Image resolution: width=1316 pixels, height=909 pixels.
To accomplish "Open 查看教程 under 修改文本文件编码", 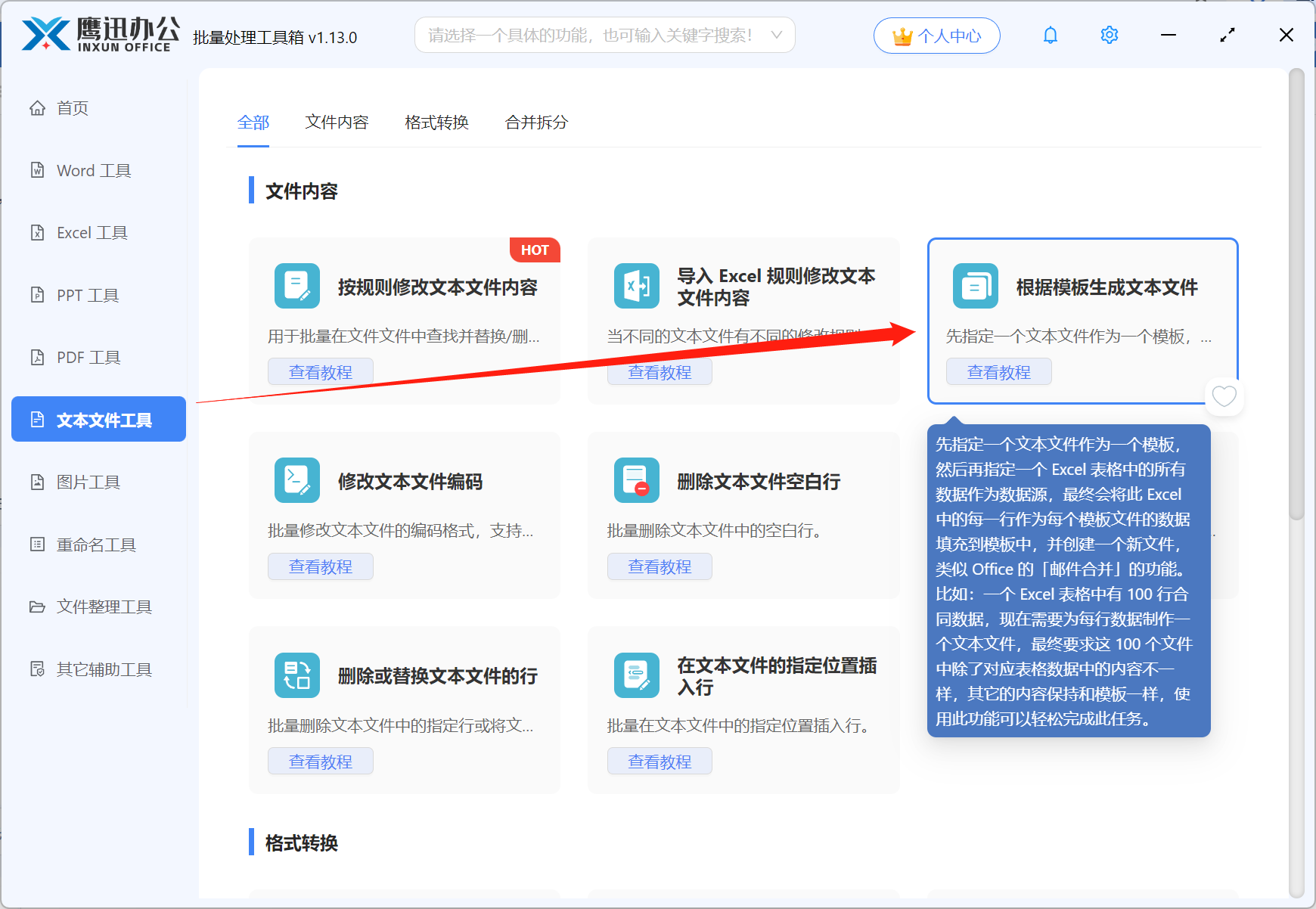I will click(320, 566).
